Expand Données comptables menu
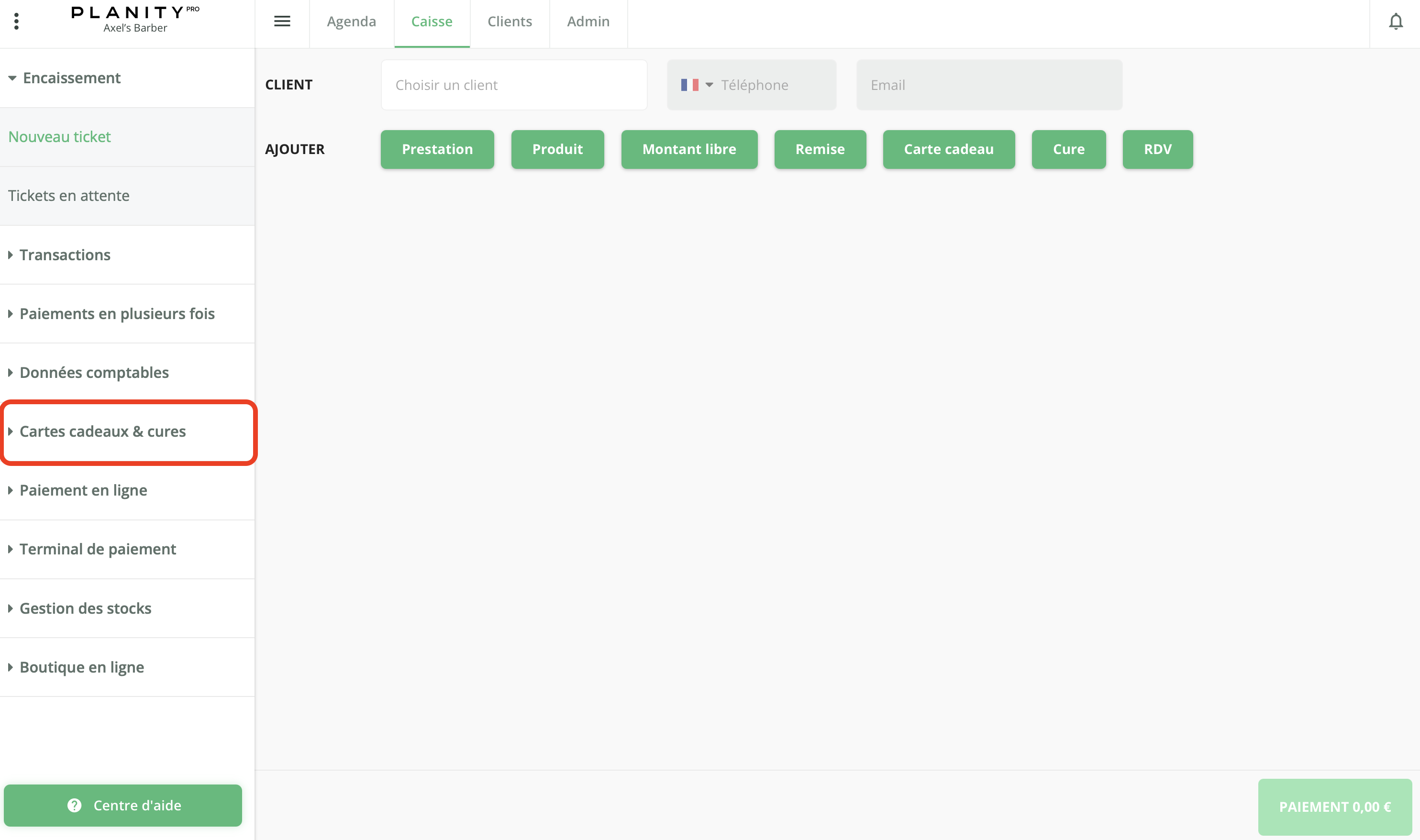Screen dimensions: 1420x840 [94, 373]
